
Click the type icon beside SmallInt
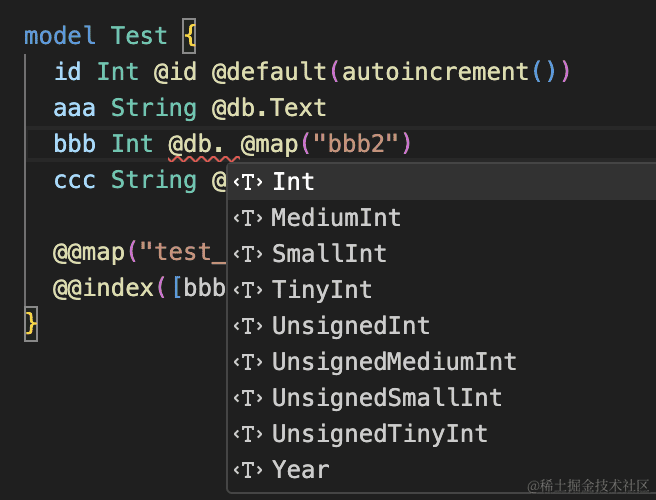coord(248,254)
